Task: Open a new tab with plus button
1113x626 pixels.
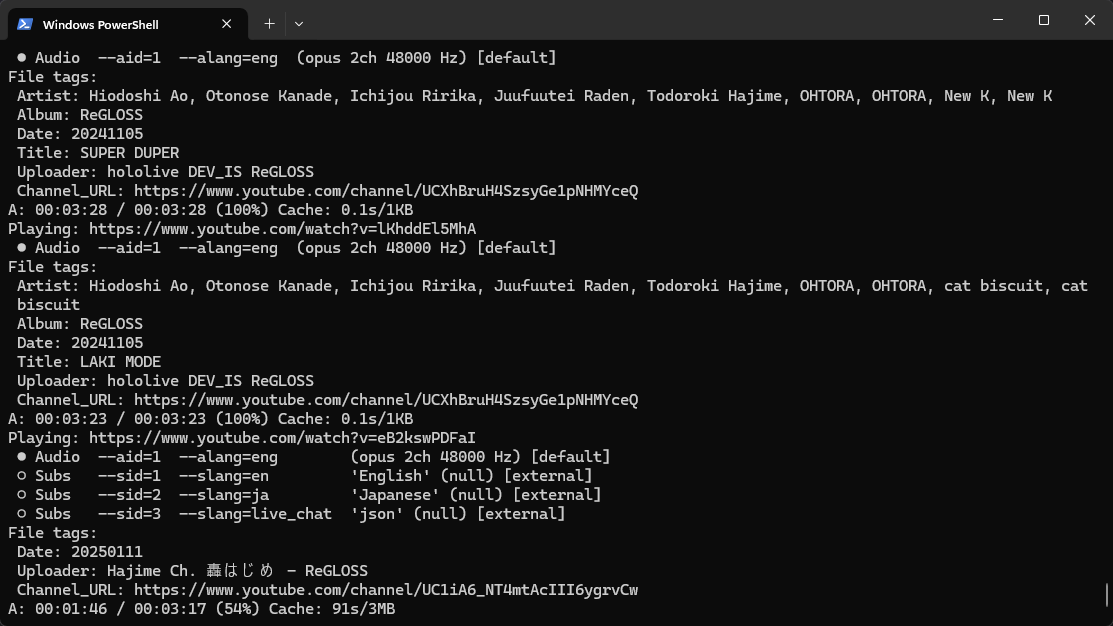Action: (269, 23)
